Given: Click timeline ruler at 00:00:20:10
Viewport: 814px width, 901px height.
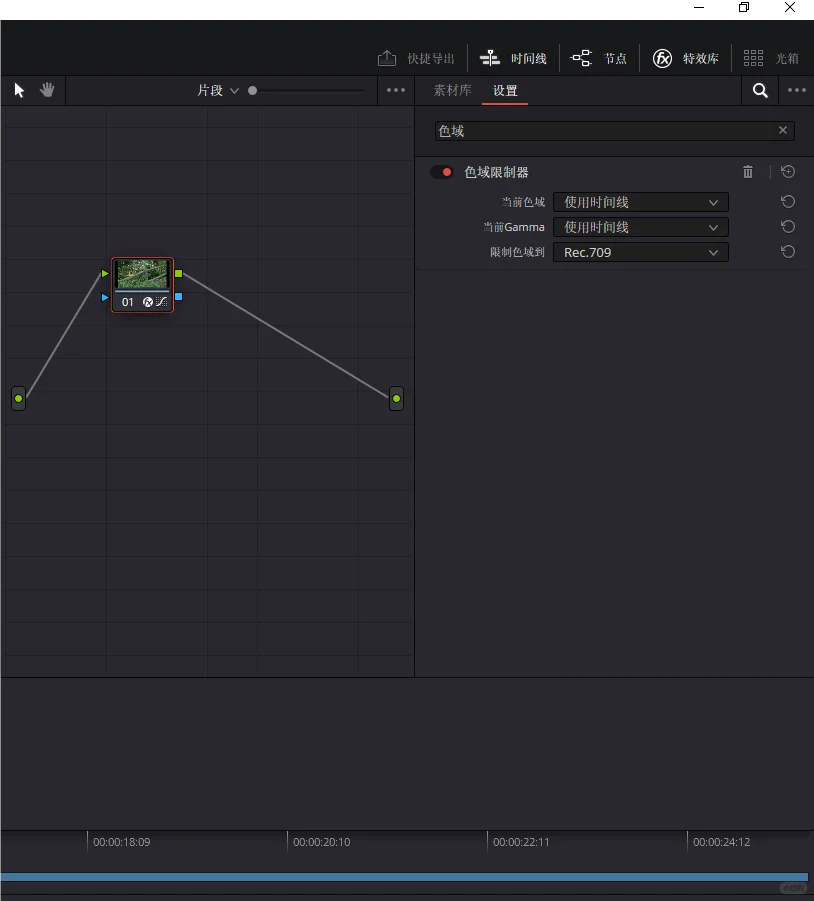Looking at the screenshot, I should coord(322,842).
